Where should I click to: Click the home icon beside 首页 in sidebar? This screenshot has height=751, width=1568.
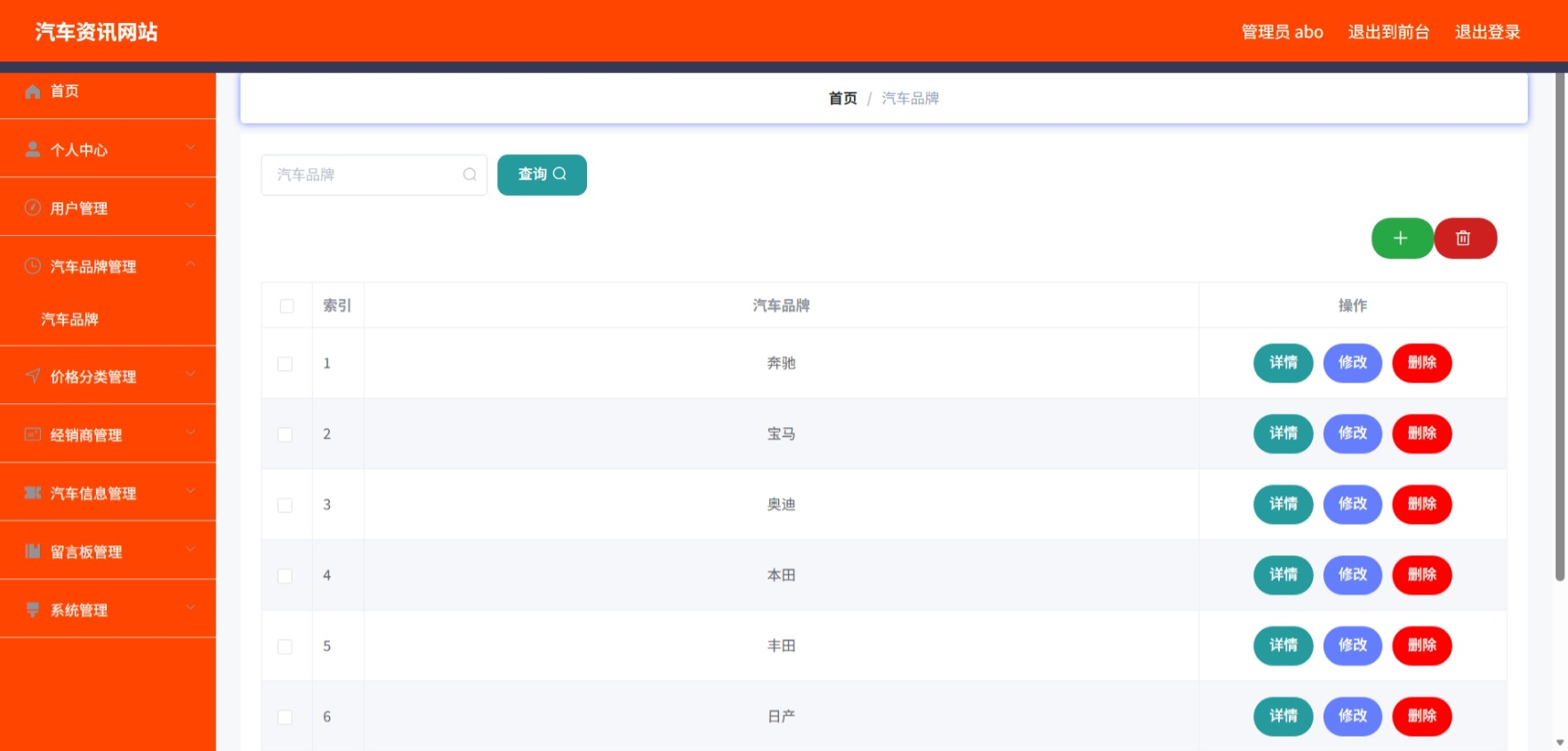click(33, 91)
